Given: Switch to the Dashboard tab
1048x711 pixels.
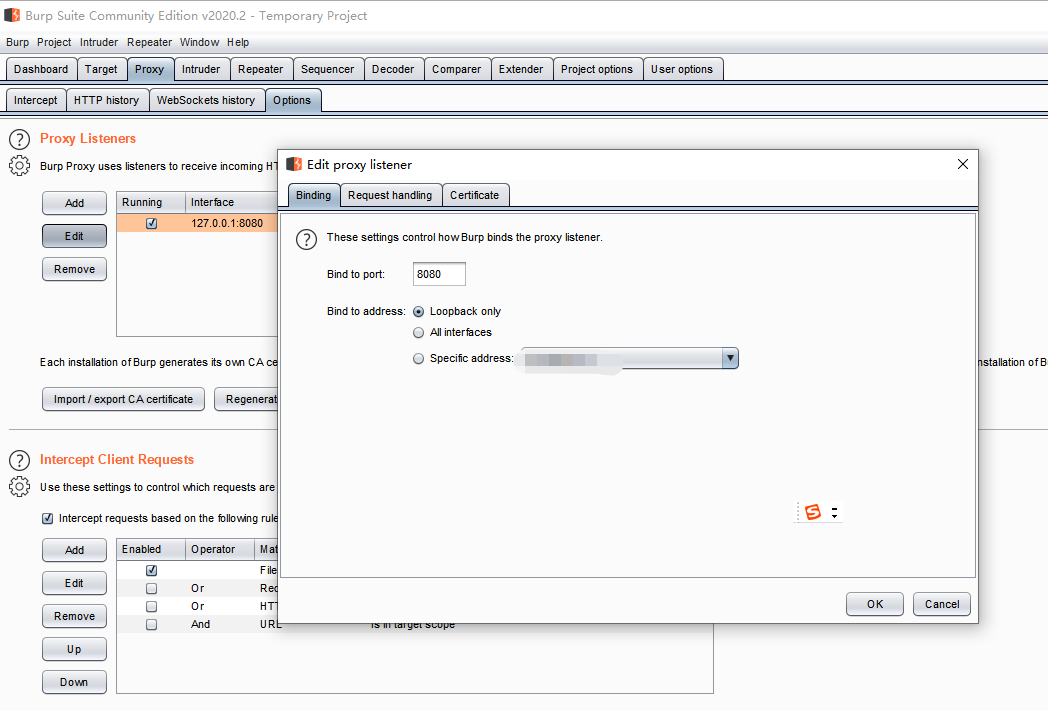Looking at the screenshot, I should (41, 69).
